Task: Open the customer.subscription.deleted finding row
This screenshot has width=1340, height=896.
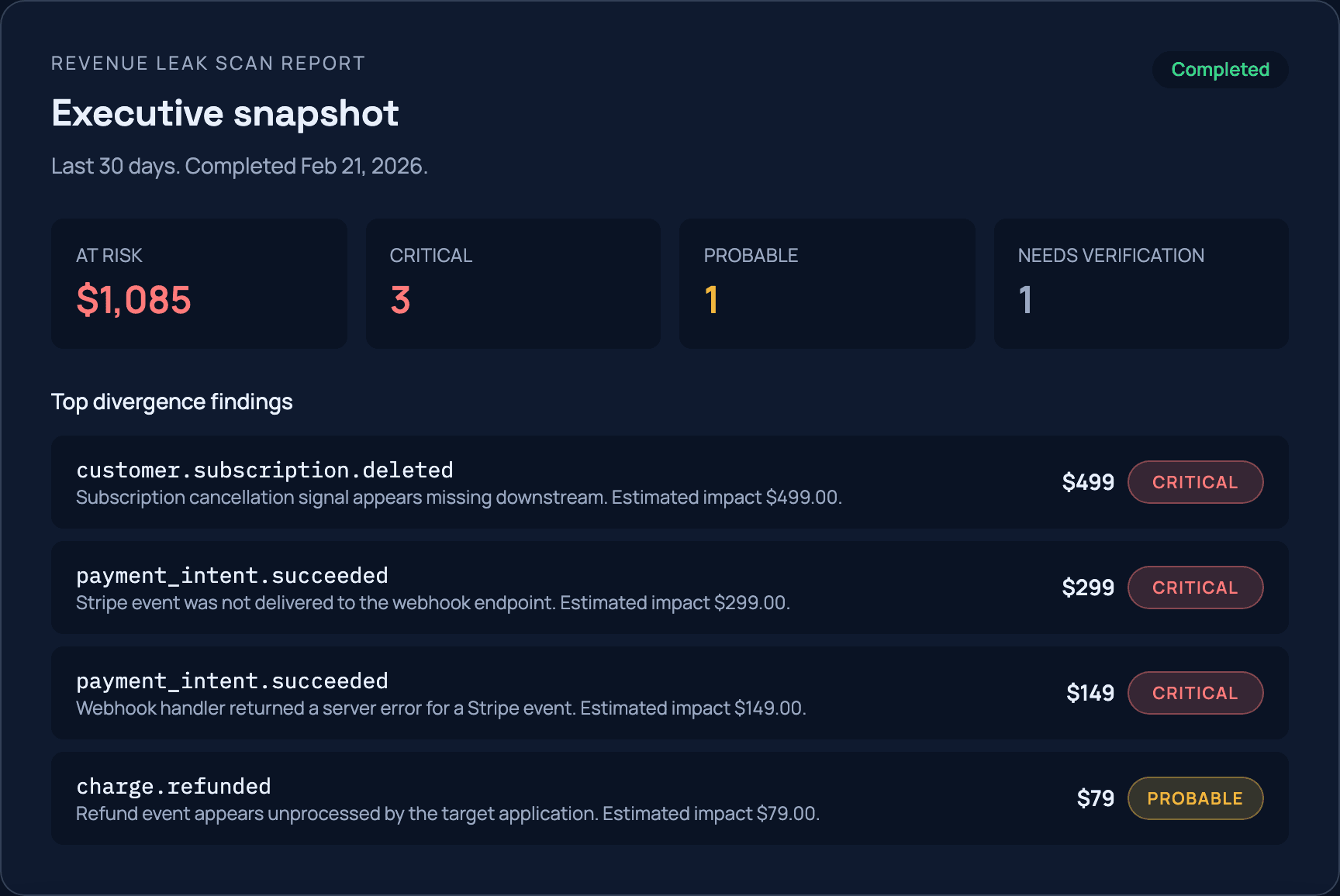Action: pos(543,482)
